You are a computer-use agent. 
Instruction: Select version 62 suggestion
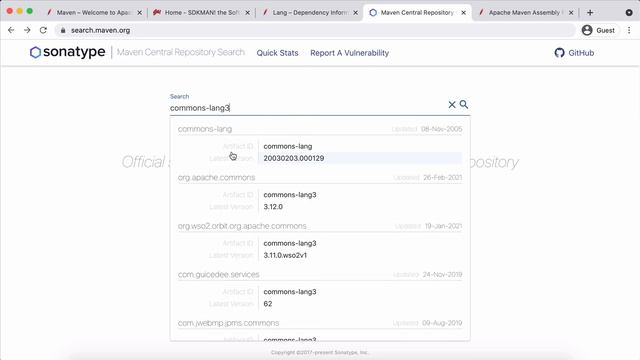pos(268,304)
